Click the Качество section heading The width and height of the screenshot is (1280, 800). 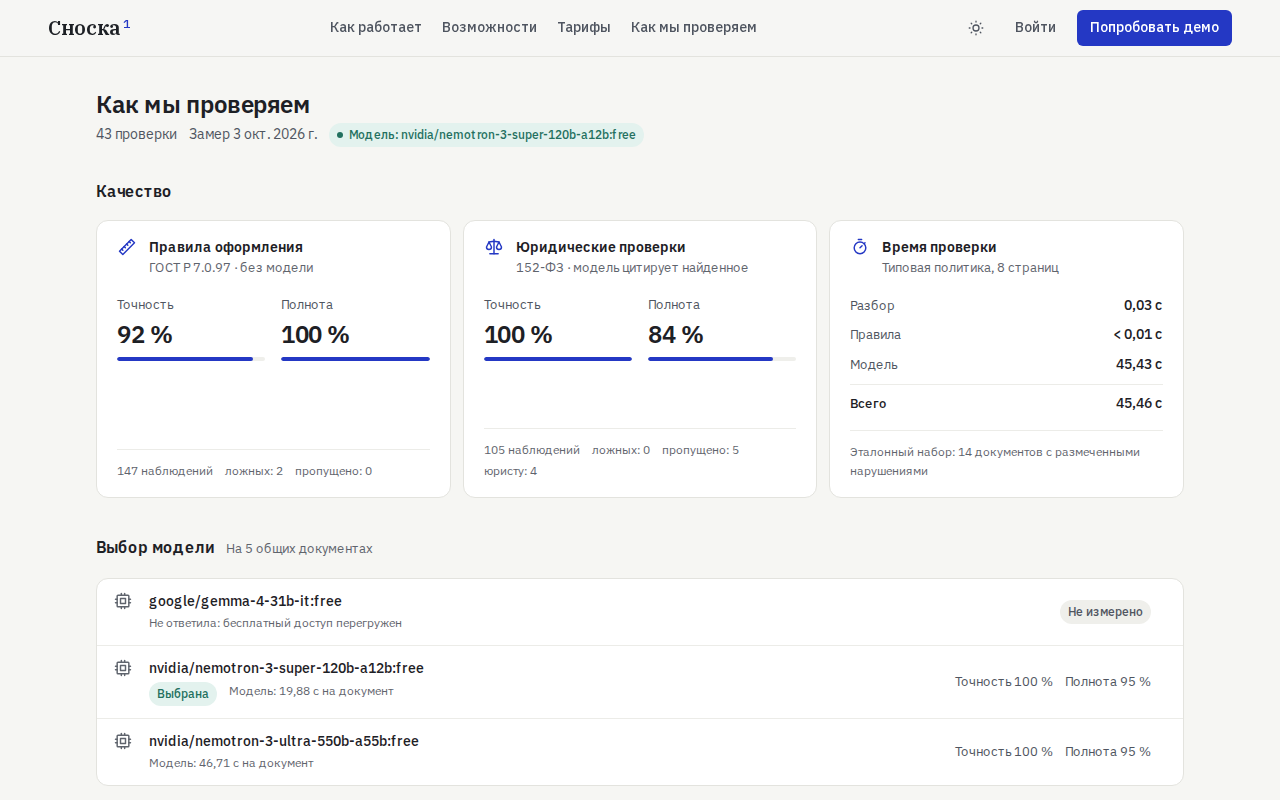[x=134, y=191]
